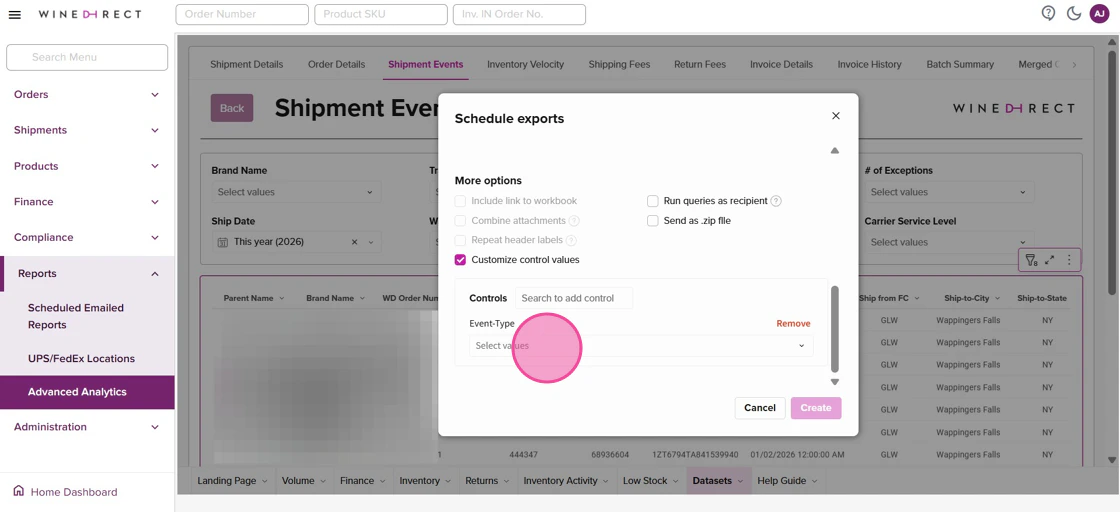The width and height of the screenshot is (1120, 512).
Task: Switch to the Order Details tab
Action: point(336,64)
